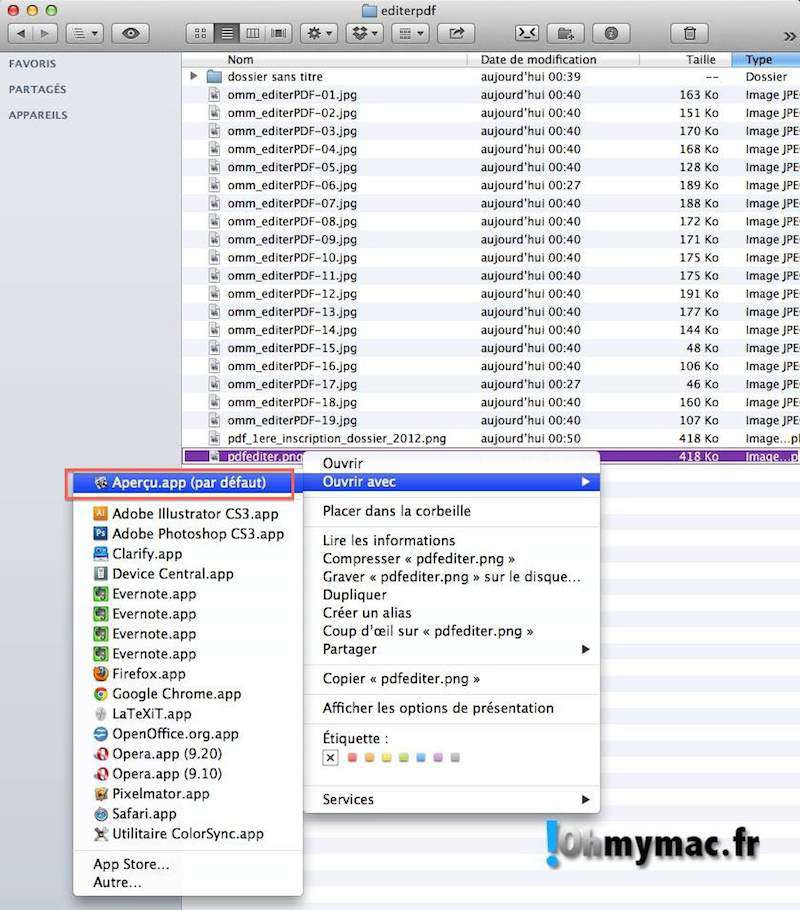Screen dimensions: 800x910
Task: Switch Finder to Cover Flow view
Action: [279, 33]
